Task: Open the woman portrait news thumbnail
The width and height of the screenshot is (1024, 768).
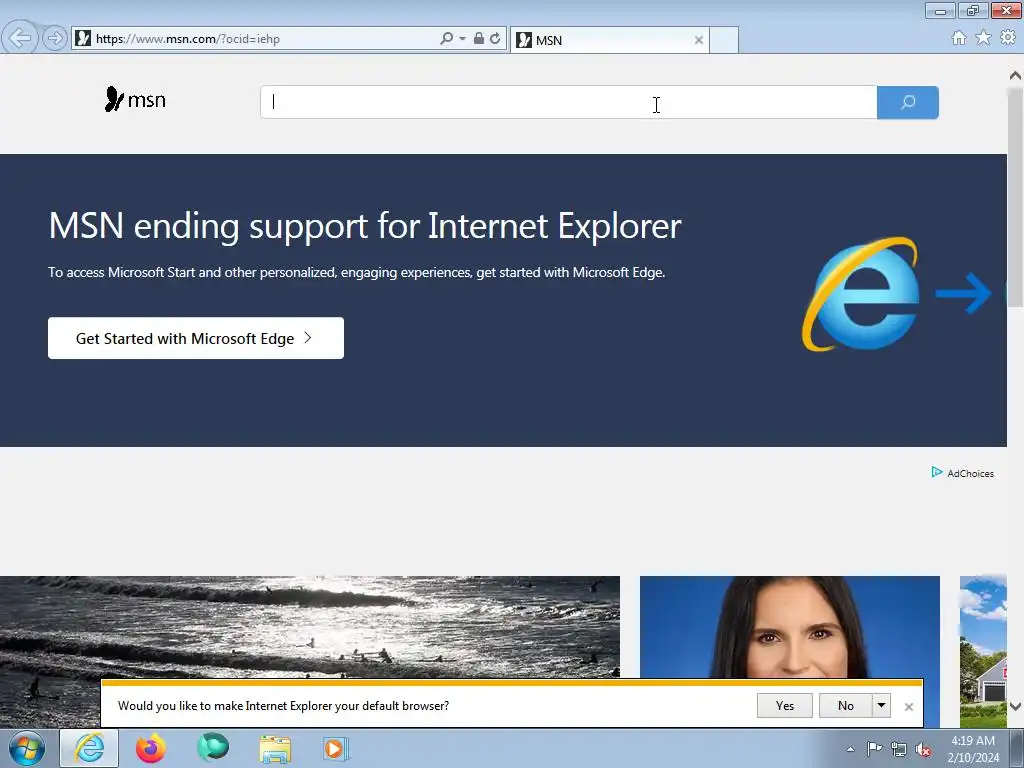Action: [x=790, y=627]
